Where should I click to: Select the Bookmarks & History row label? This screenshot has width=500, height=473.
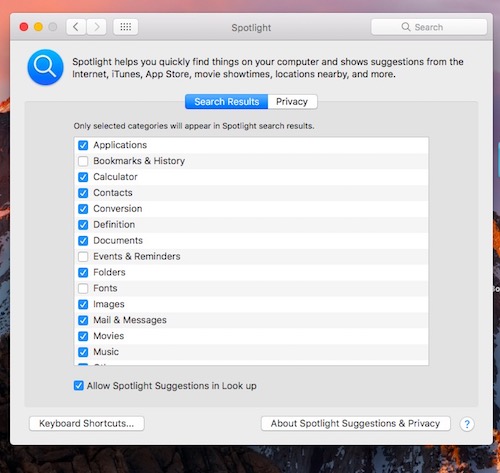click(139, 161)
